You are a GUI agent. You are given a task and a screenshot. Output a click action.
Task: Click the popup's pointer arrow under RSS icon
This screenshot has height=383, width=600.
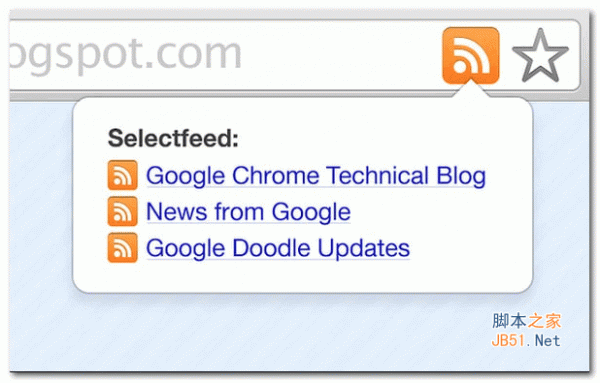point(471,90)
